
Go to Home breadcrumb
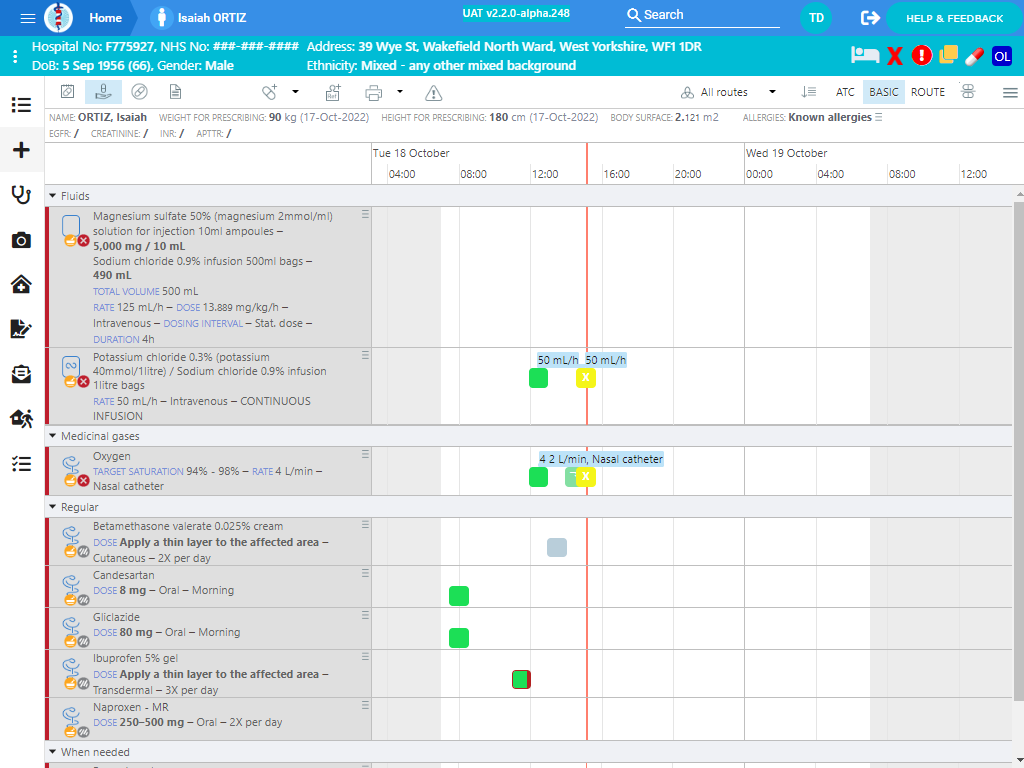(x=105, y=18)
